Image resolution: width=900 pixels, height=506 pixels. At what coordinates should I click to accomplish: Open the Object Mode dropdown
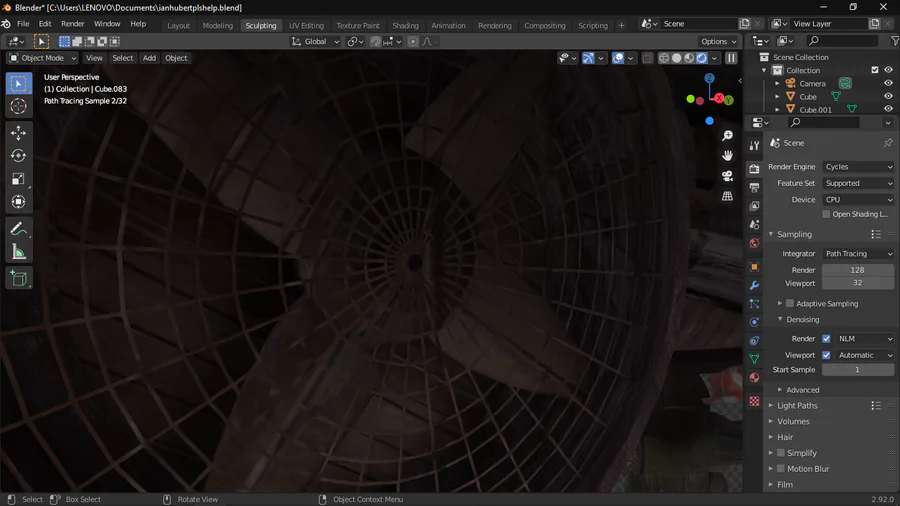42,58
